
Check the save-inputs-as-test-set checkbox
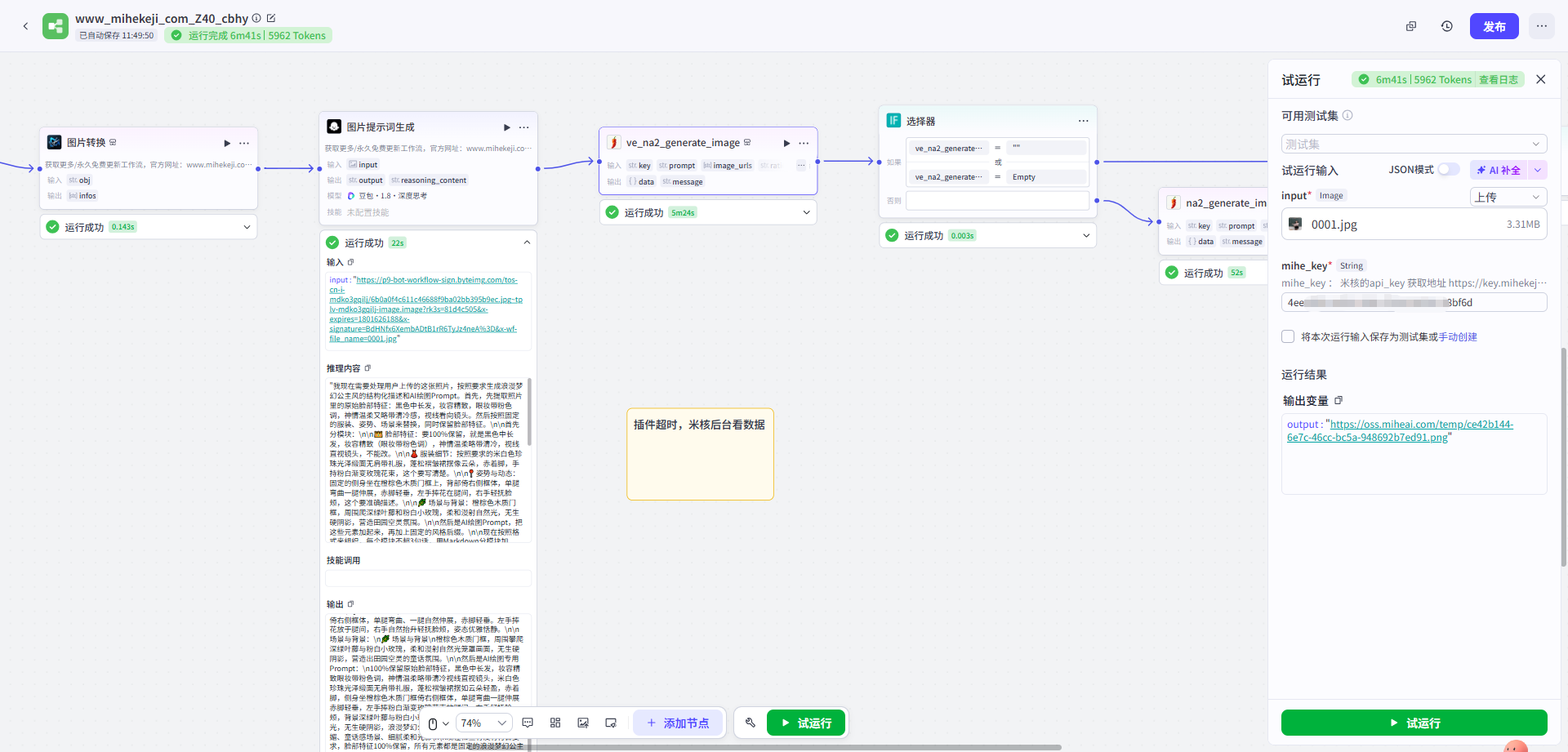click(1288, 336)
